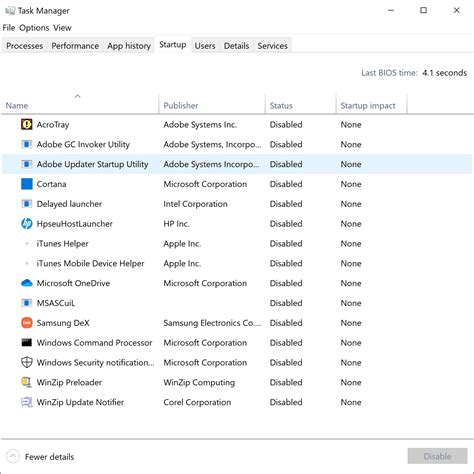Switch to the Details tab
This screenshot has width=474, height=474.
point(236,46)
